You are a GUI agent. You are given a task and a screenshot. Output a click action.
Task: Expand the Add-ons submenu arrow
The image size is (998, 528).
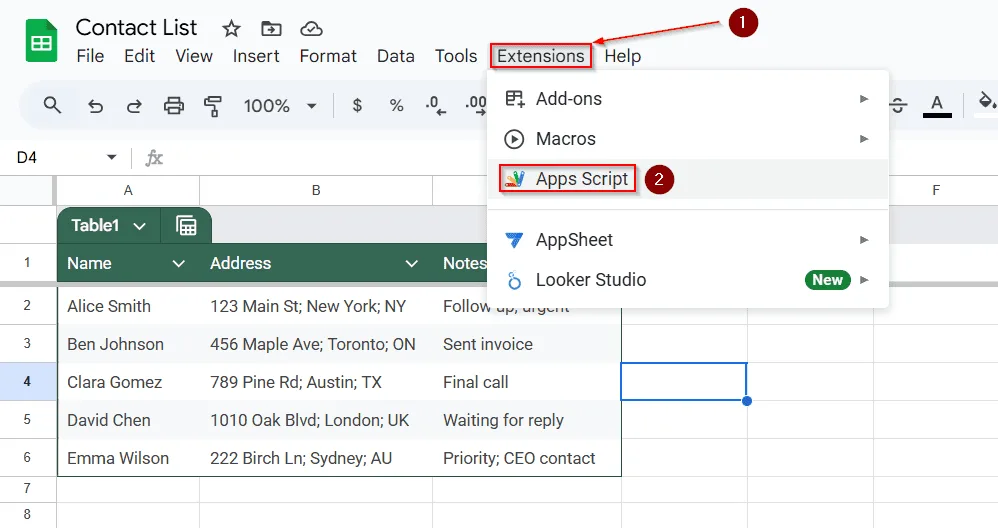pos(864,99)
